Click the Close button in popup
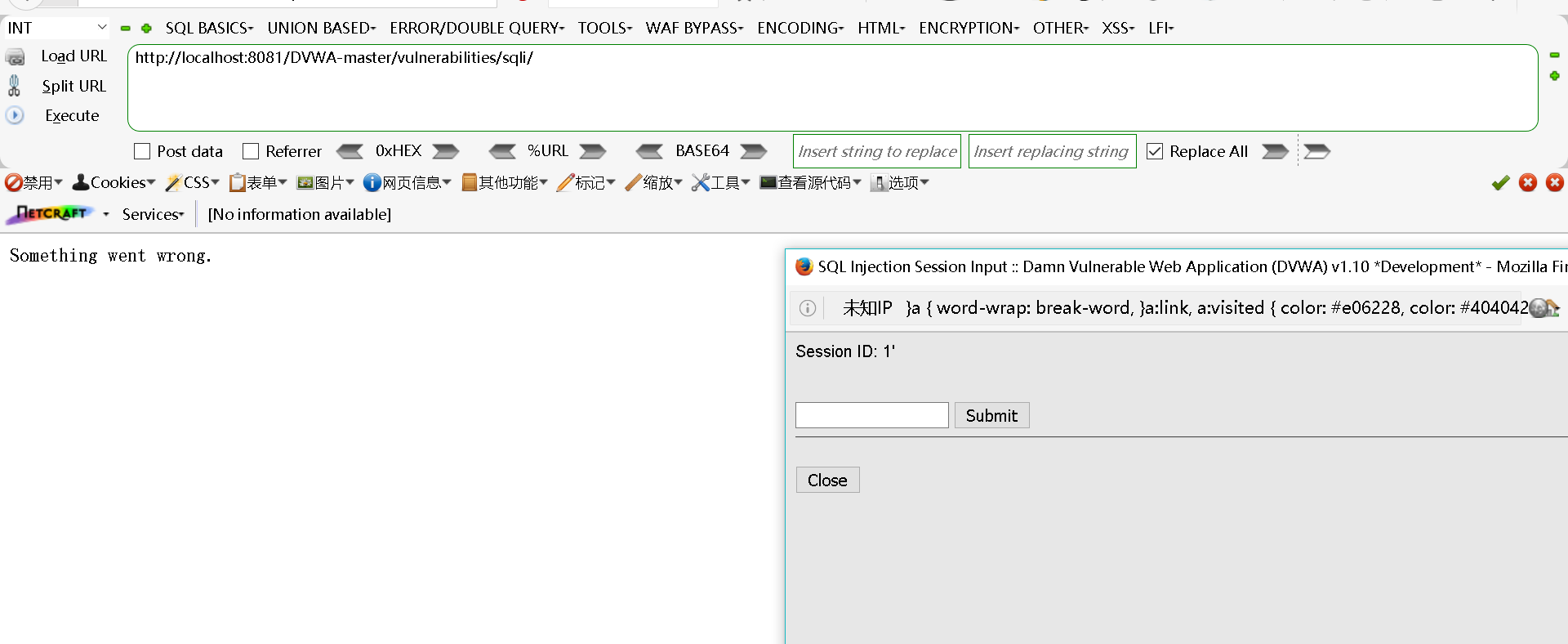Image resolution: width=1568 pixels, height=644 pixels. pos(827,480)
